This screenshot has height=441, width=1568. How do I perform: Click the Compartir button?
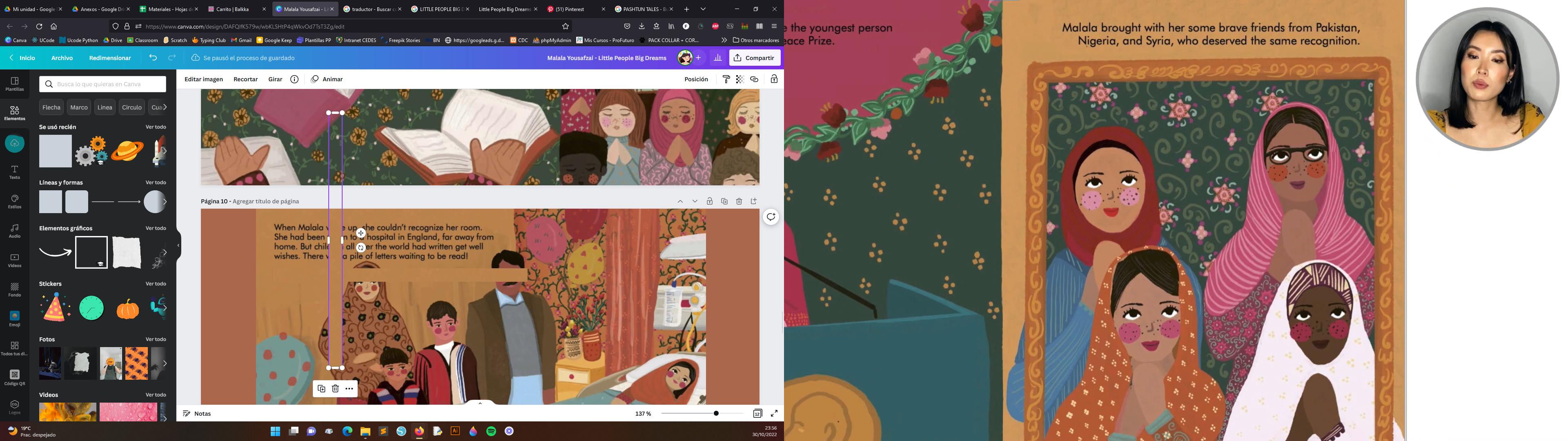click(x=755, y=58)
